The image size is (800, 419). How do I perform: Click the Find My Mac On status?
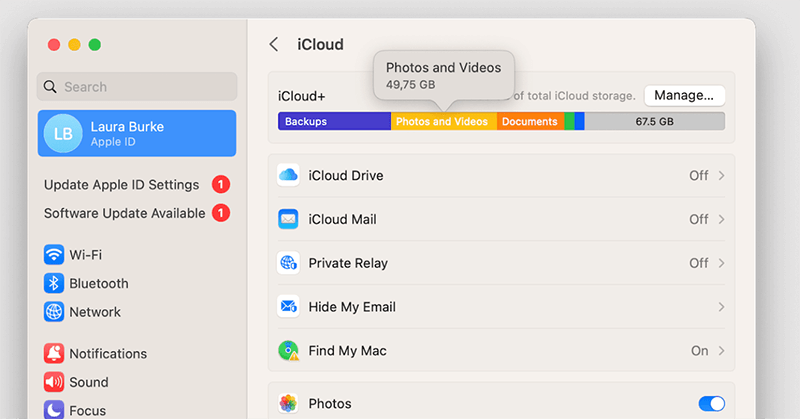pos(699,351)
